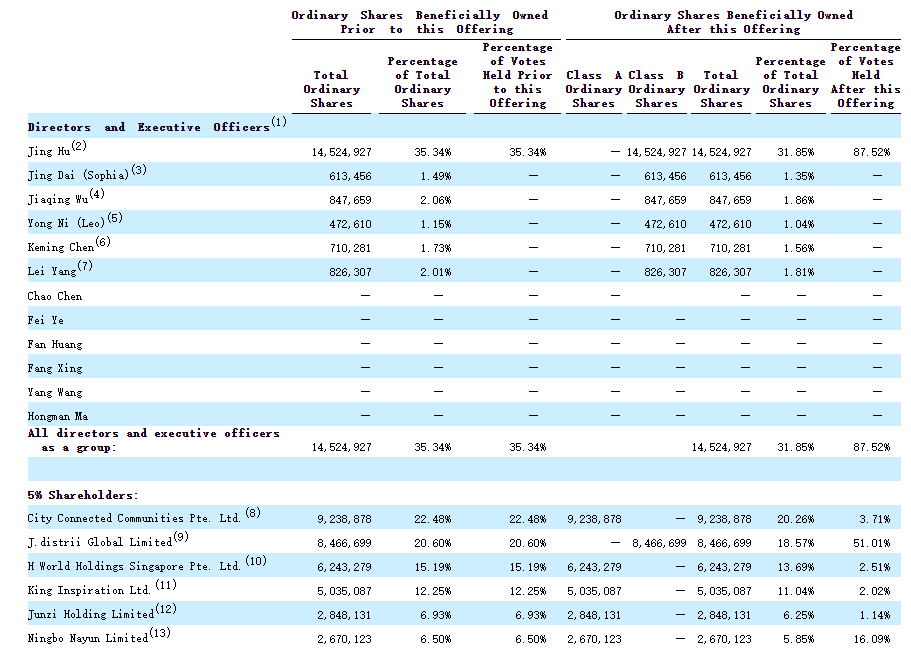This screenshot has height=657, width=911.
Task: Select the '1.56%' cell
Action: pyautogui.click(x=799, y=249)
